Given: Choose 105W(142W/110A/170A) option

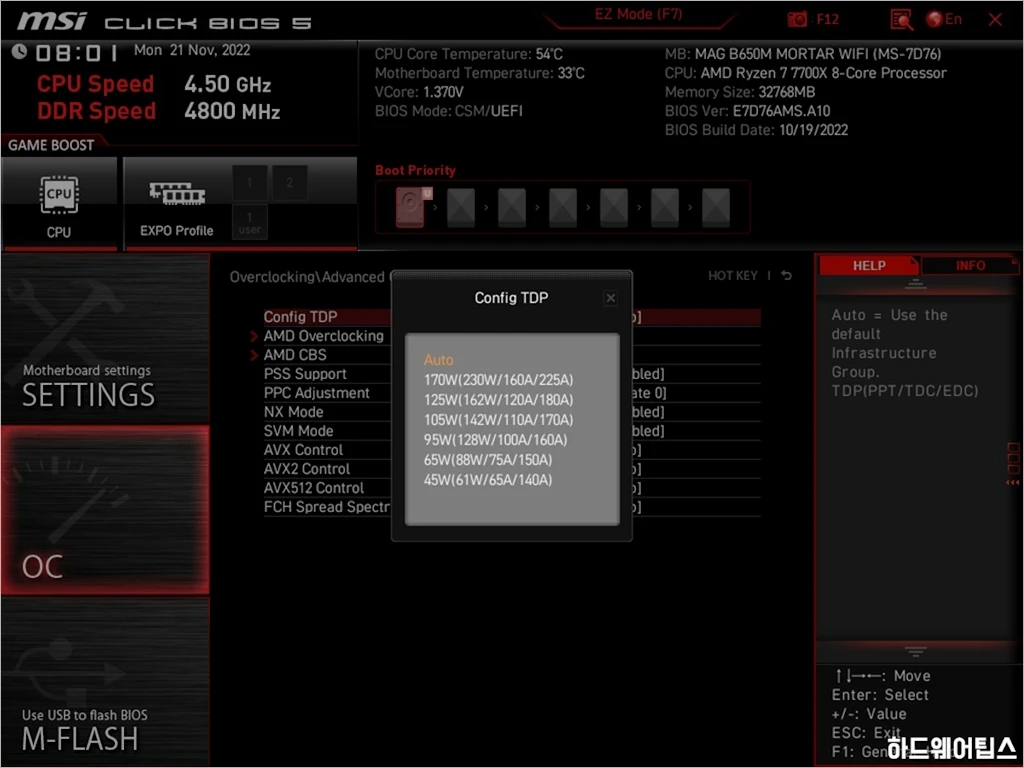Looking at the screenshot, I should pyautogui.click(x=498, y=420).
